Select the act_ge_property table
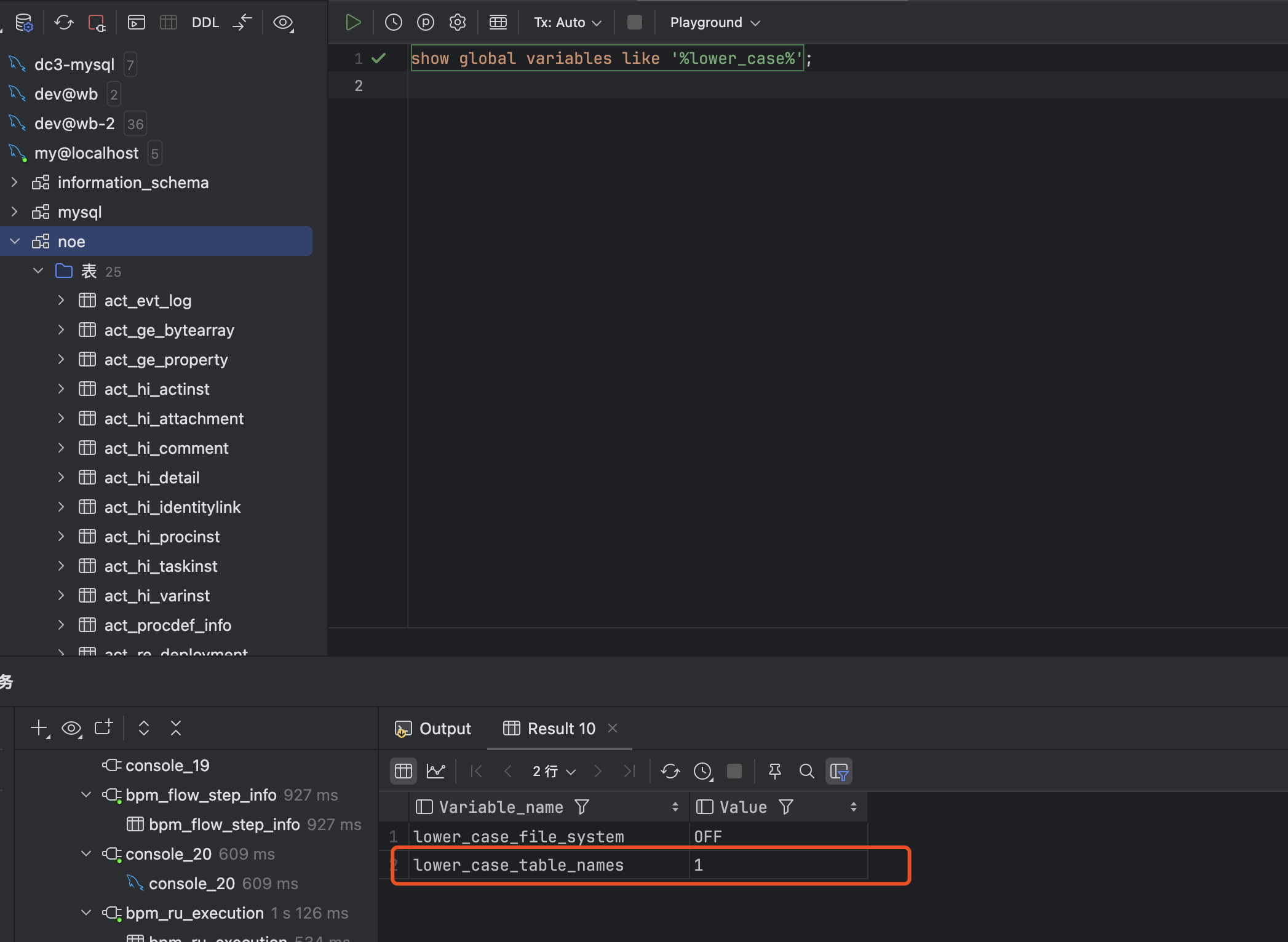This screenshot has width=1288, height=942. 166,360
